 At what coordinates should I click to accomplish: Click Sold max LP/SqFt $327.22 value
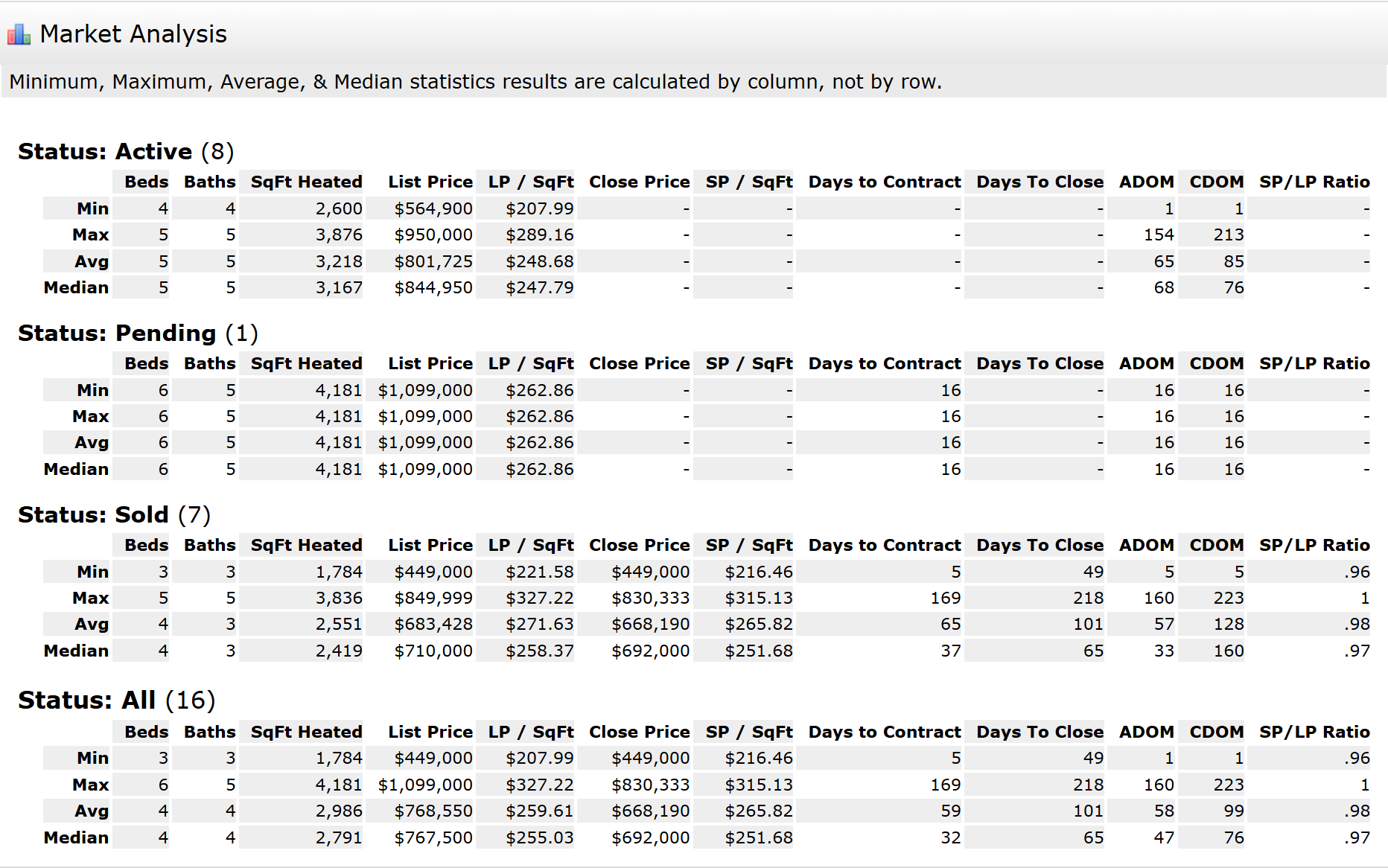click(540, 599)
